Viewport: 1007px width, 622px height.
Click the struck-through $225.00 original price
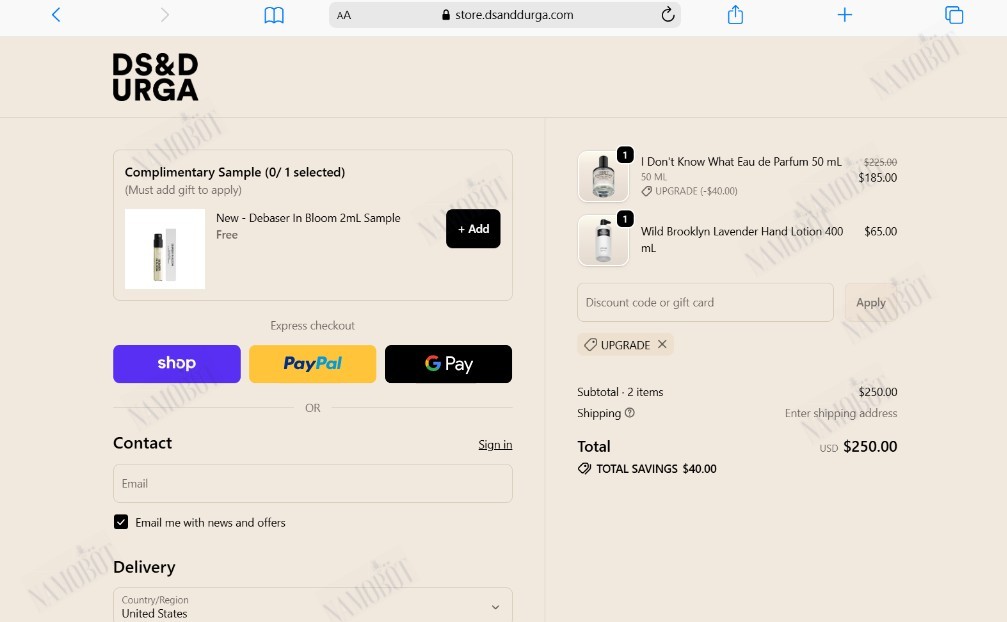pyautogui.click(x=880, y=162)
